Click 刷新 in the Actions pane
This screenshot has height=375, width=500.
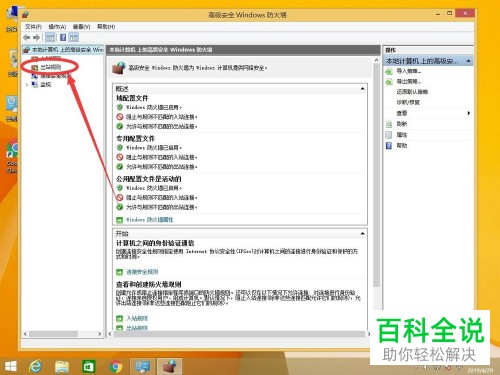402,124
